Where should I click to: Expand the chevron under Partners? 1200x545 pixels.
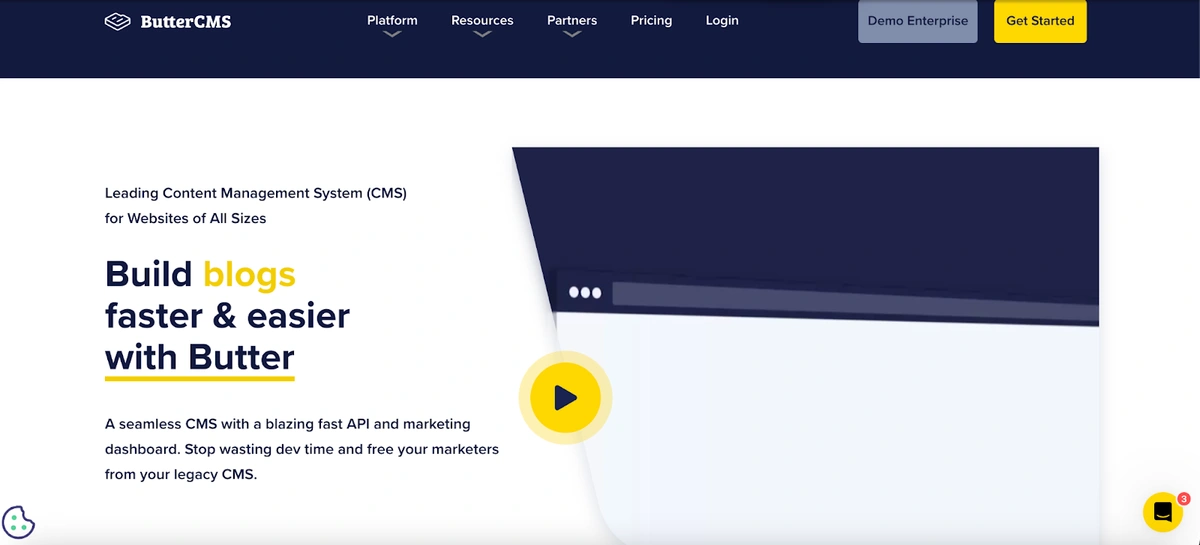572,34
